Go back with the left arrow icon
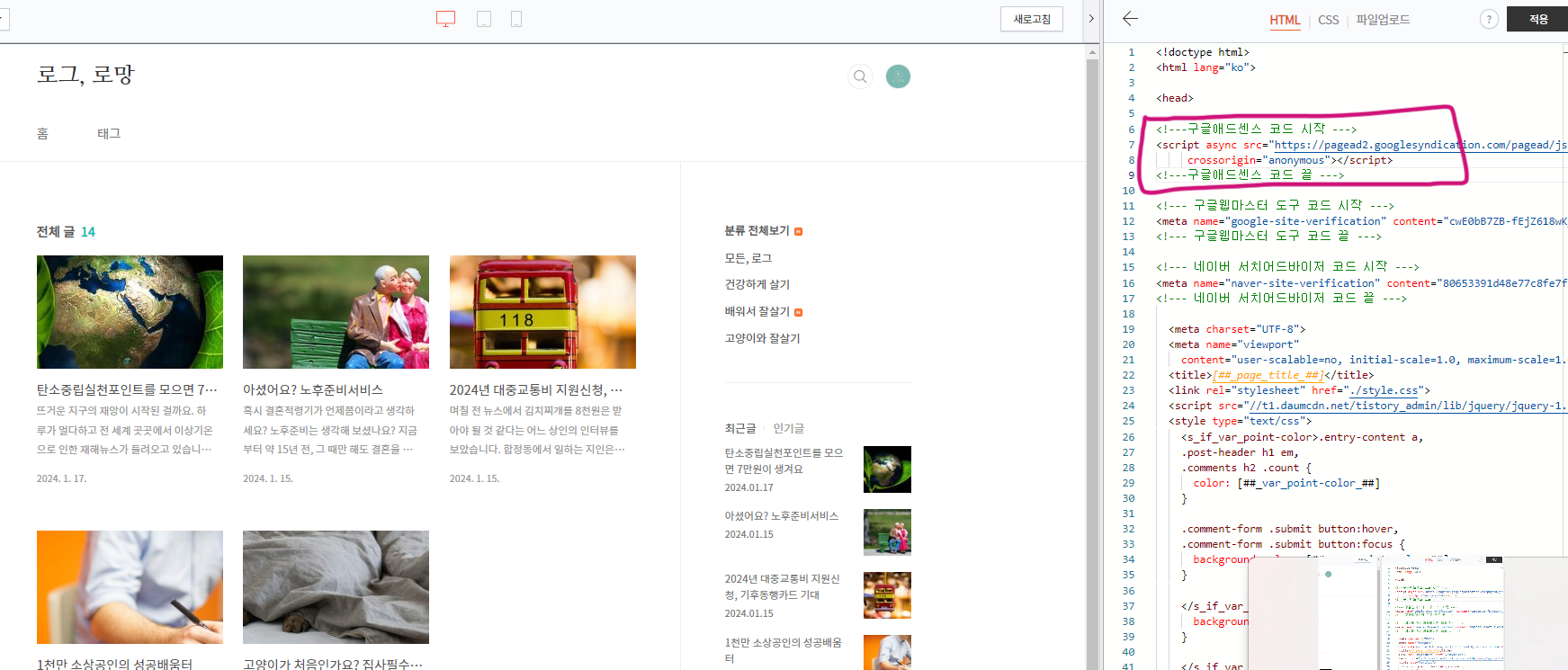Viewport: 1568px width, 670px height. [x=1131, y=18]
